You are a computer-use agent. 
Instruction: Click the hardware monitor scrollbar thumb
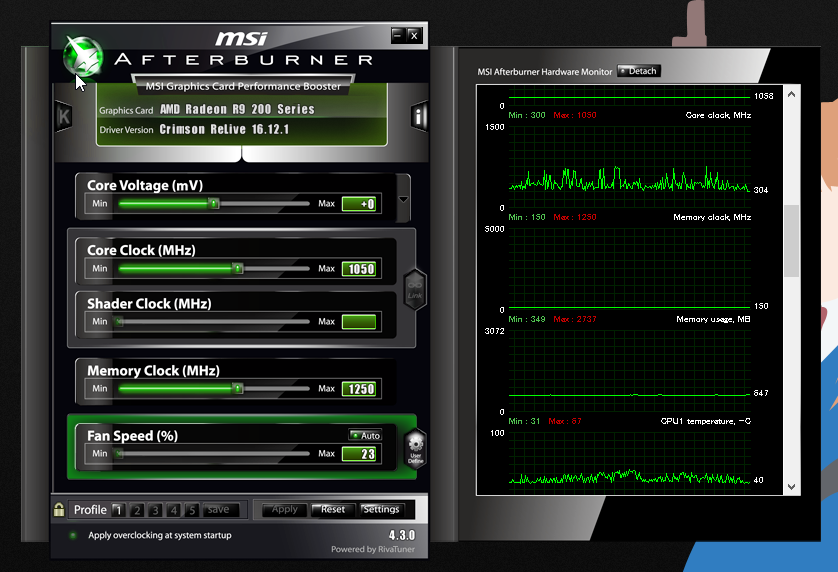[x=792, y=241]
